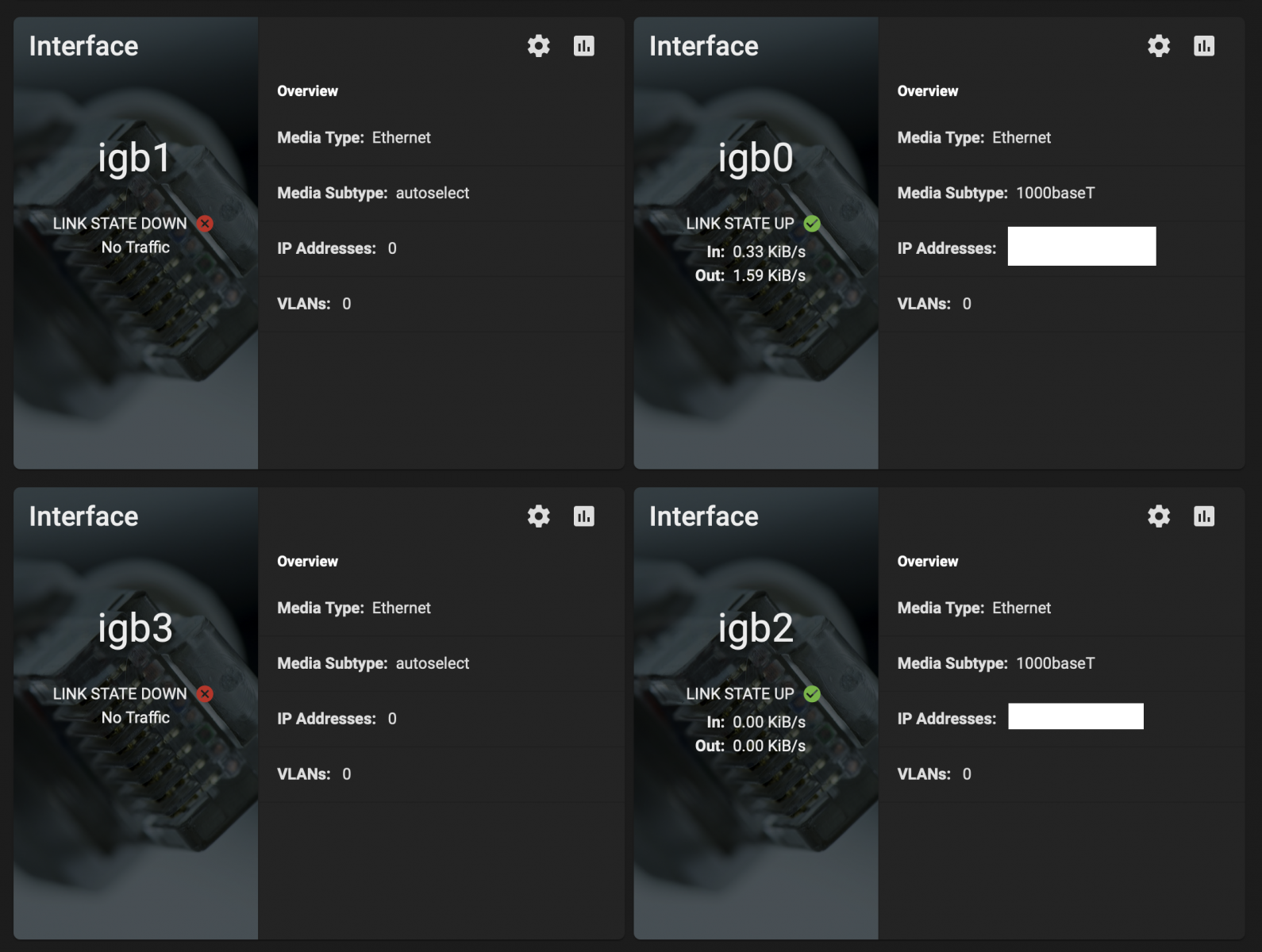Click Media Type Ethernet row on igb2
Image resolution: width=1262 pixels, height=952 pixels.
point(1061,608)
